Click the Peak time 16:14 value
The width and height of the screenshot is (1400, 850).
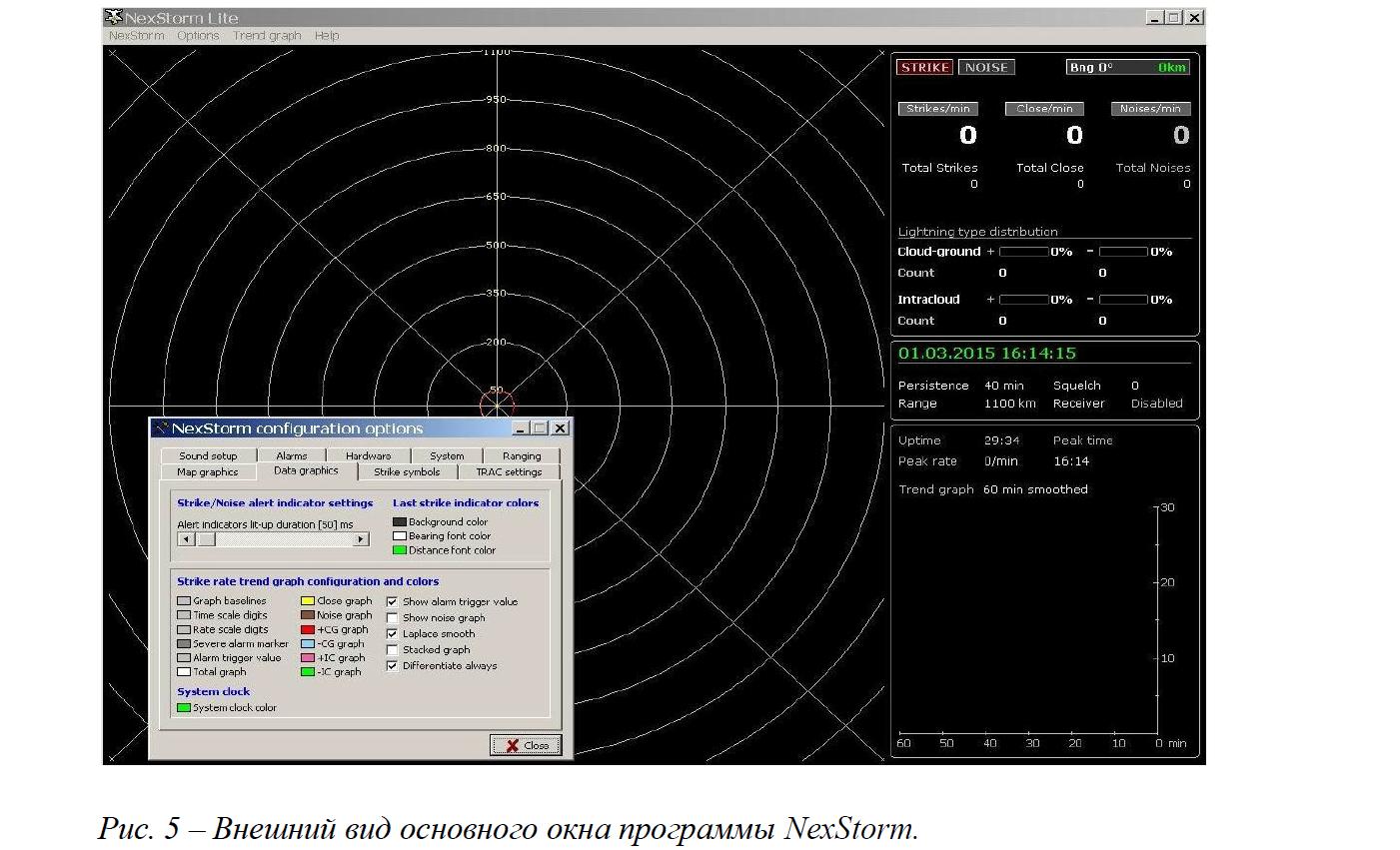pyautogui.click(x=1070, y=461)
